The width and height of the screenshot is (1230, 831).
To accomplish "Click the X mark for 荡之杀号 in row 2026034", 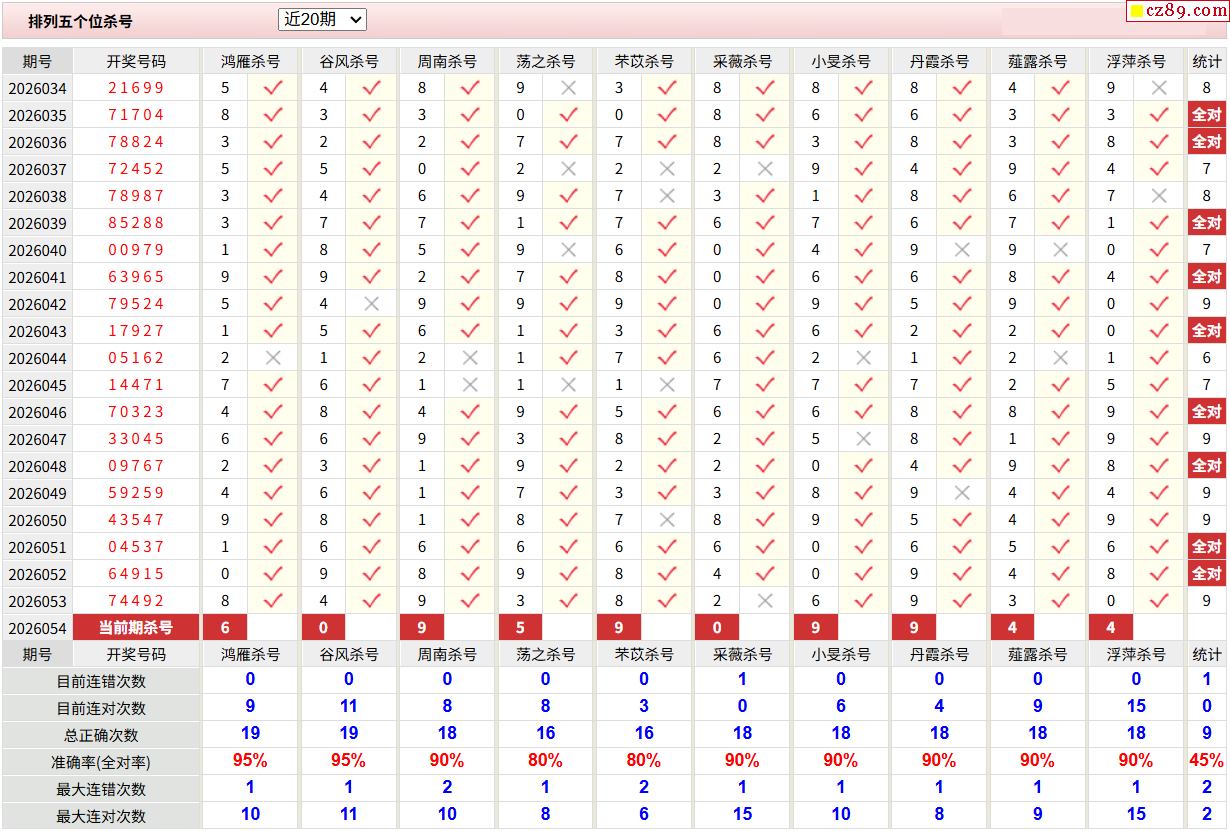I will tap(568, 88).
